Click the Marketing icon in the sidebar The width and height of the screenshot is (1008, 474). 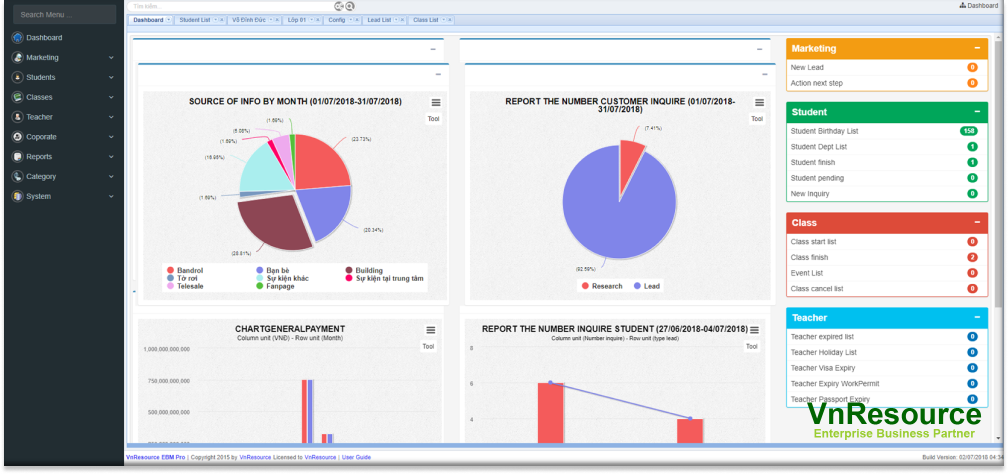coord(18,58)
